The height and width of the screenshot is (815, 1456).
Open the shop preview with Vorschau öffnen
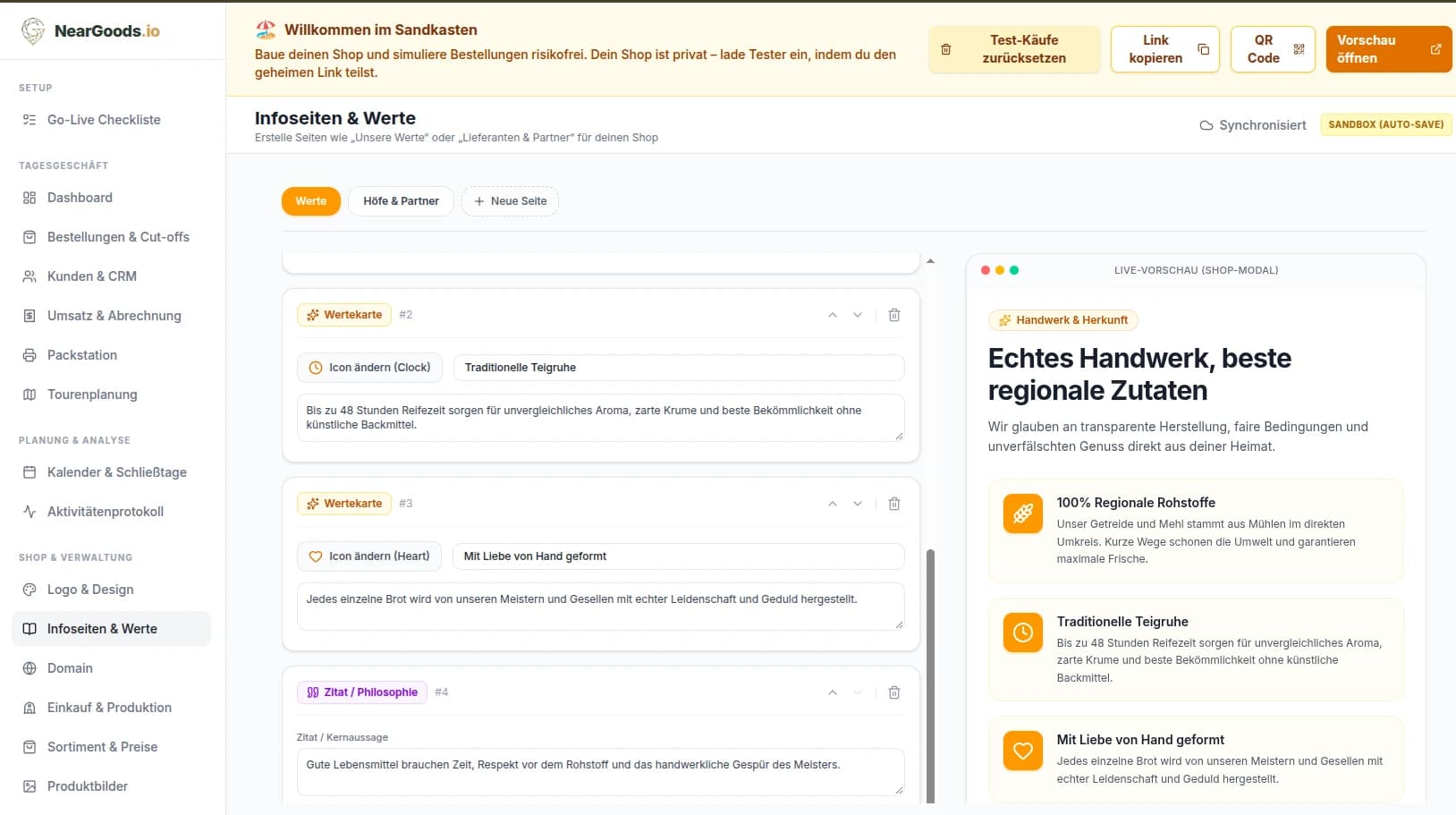(1388, 49)
